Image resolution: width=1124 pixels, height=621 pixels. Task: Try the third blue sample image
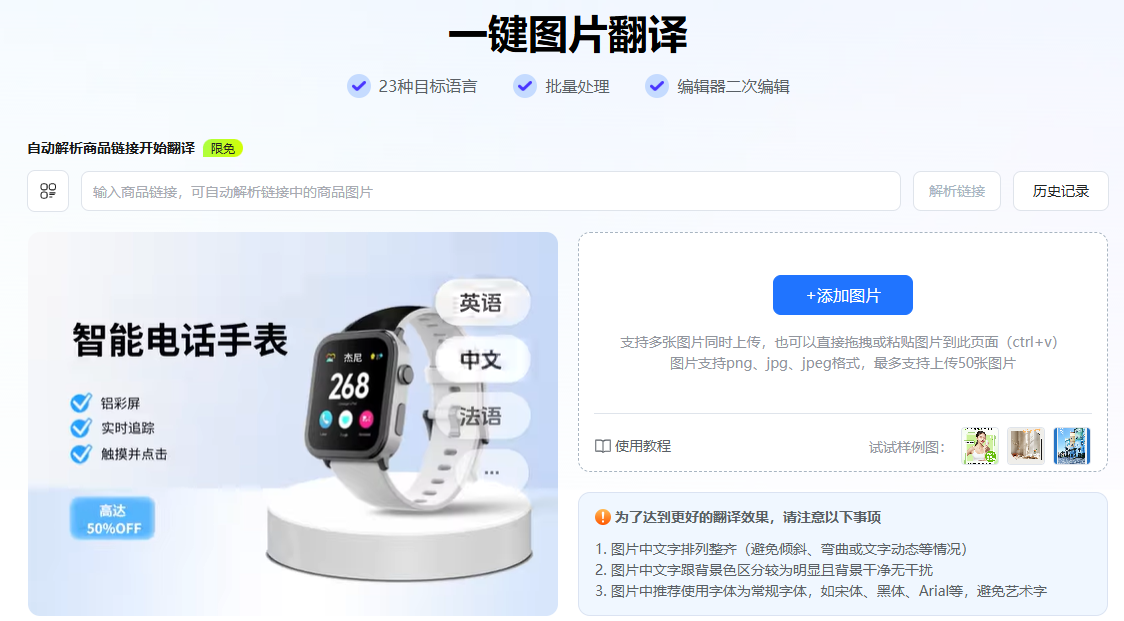click(1072, 445)
